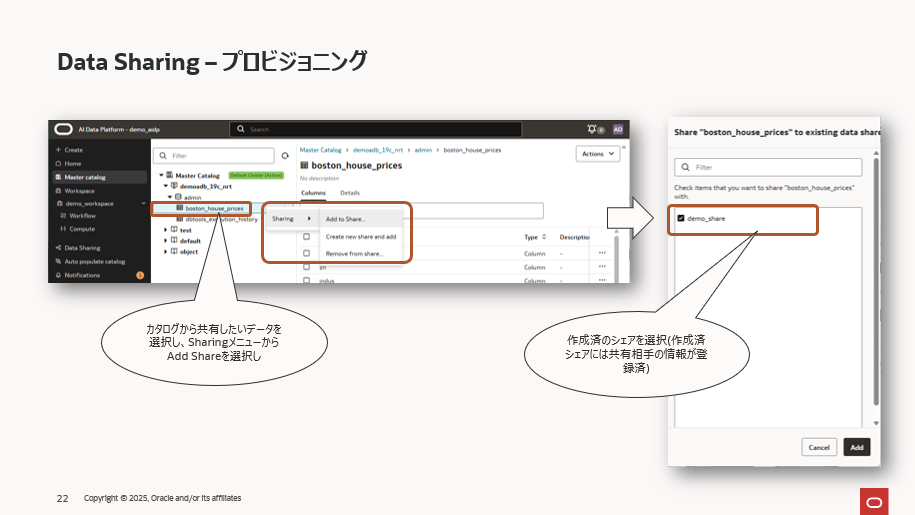Image resolution: width=915 pixels, height=515 pixels.
Task: Open Auto populate catalog
Action: click(90, 261)
